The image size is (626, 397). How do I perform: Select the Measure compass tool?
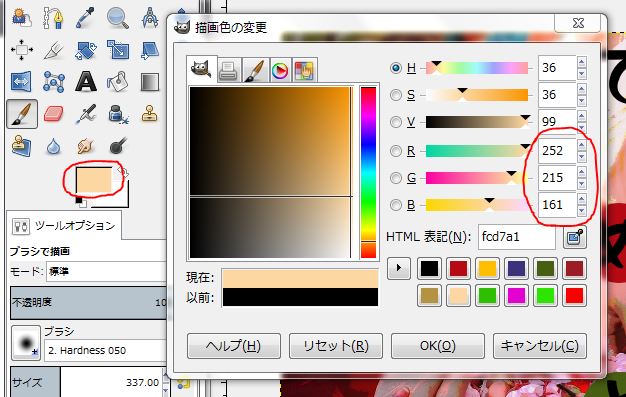[x=150, y=18]
